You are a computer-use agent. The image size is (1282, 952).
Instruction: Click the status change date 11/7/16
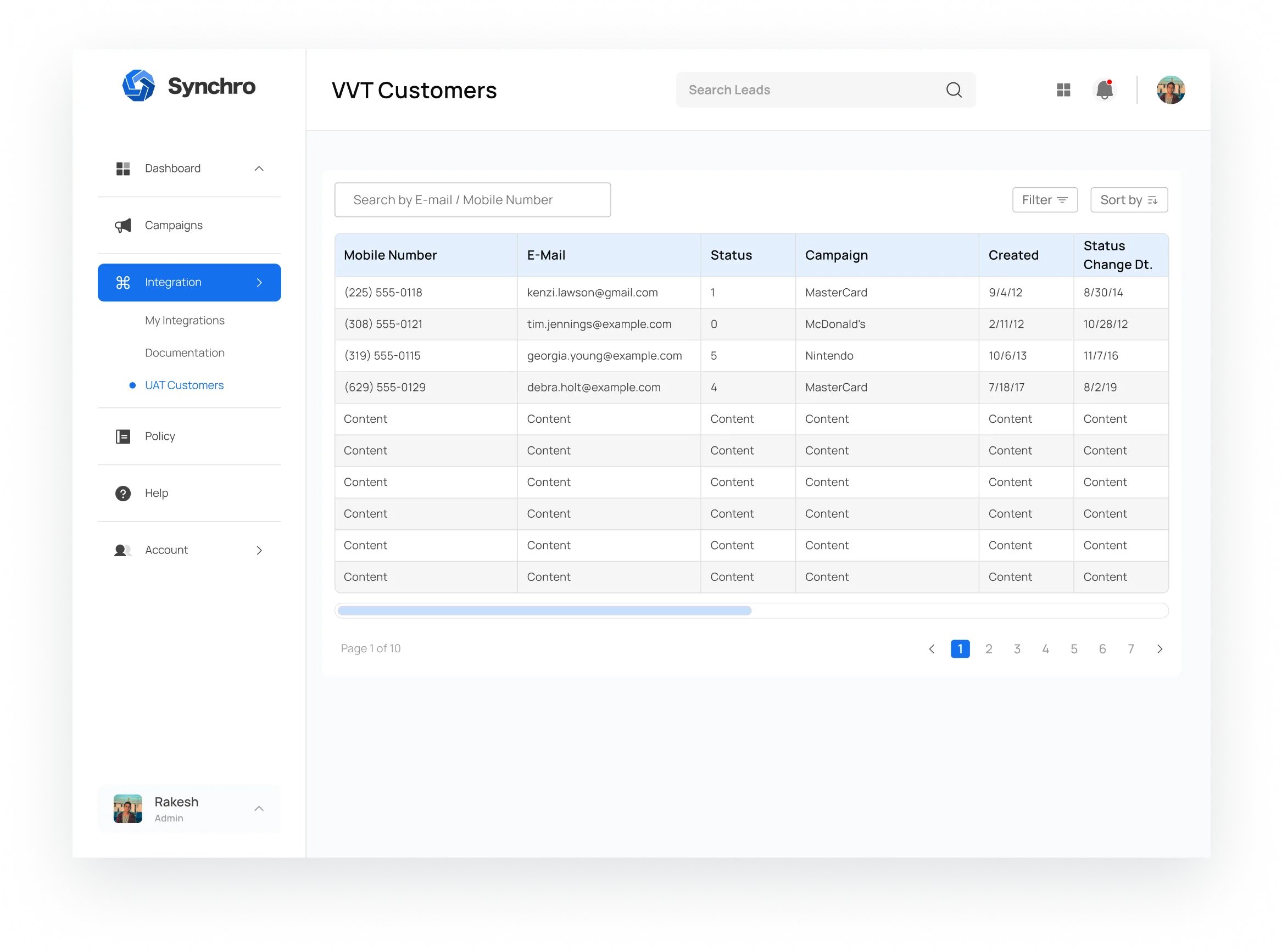tap(1100, 356)
